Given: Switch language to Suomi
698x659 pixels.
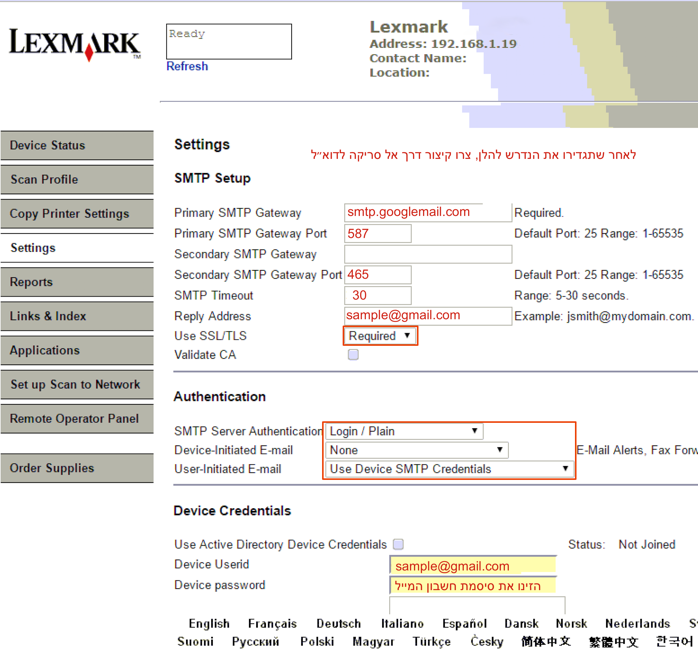Looking at the screenshot, I should coord(195,641).
